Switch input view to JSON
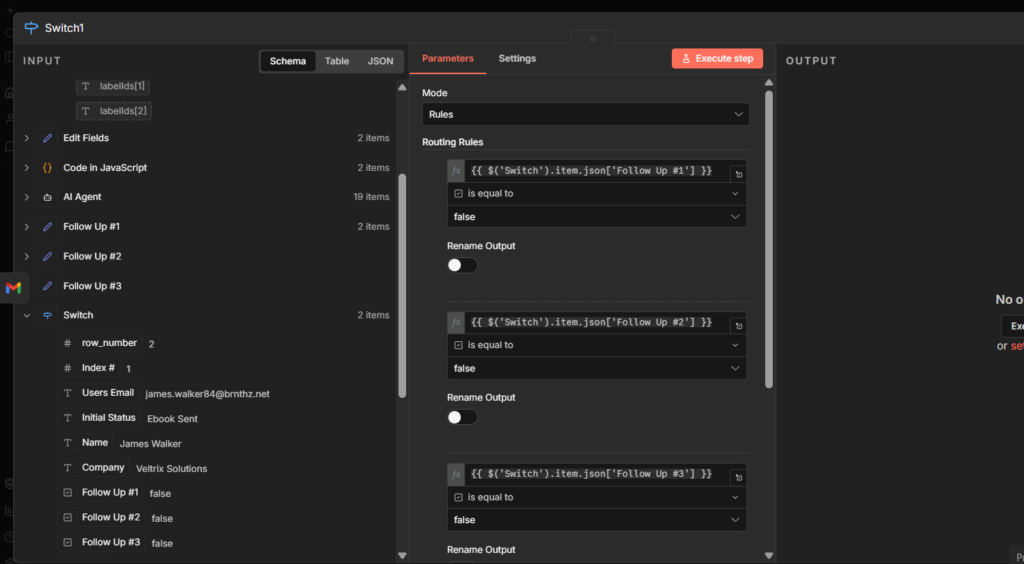This screenshot has height=564, width=1024. [x=380, y=61]
